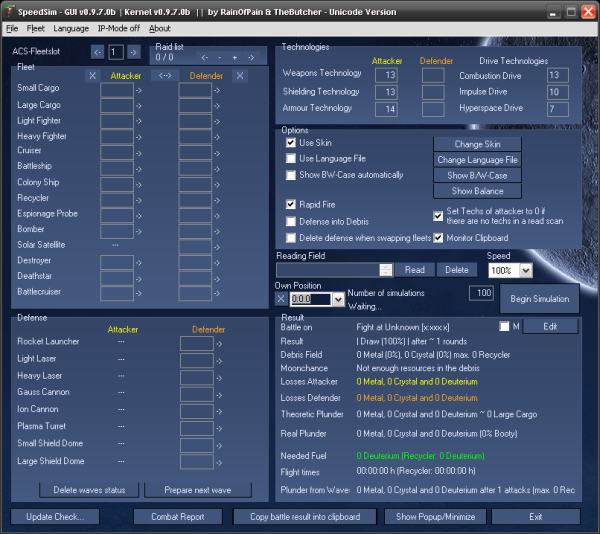The height and width of the screenshot is (534, 600).
Task: Click the Show Balance button
Action: (477, 191)
